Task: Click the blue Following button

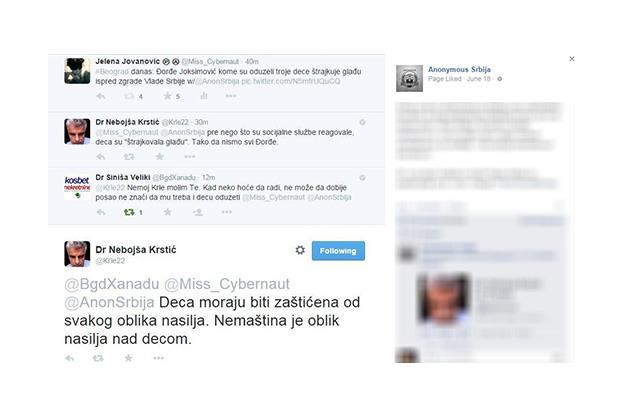Action: tap(338, 251)
